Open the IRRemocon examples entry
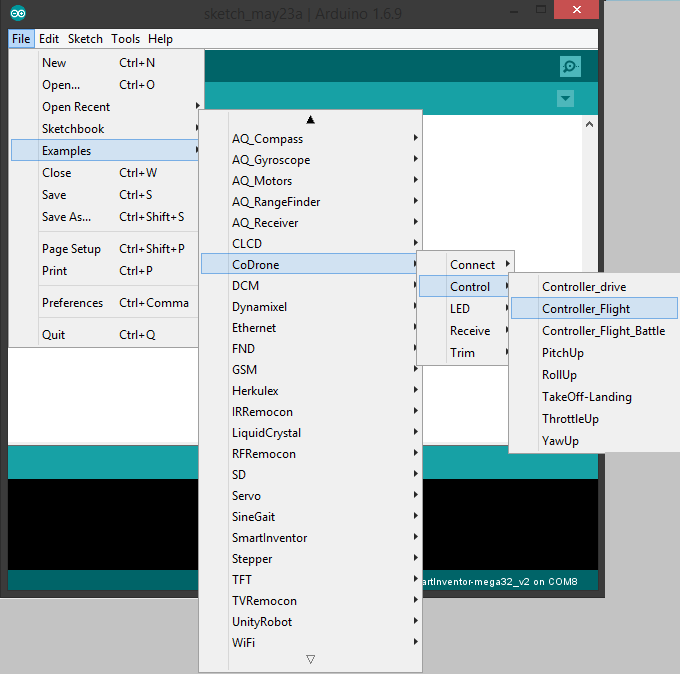Screen dimensions: 680x674 pyautogui.click(x=310, y=412)
